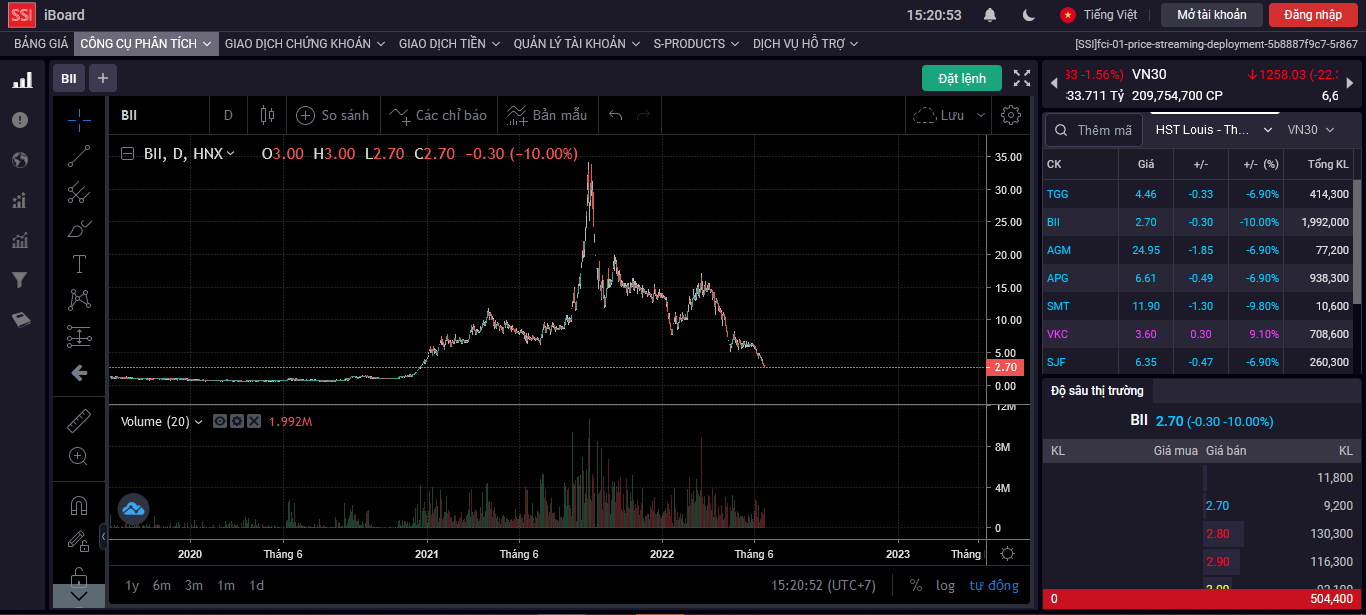Select the VKC row in watchlist

tap(1198, 334)
